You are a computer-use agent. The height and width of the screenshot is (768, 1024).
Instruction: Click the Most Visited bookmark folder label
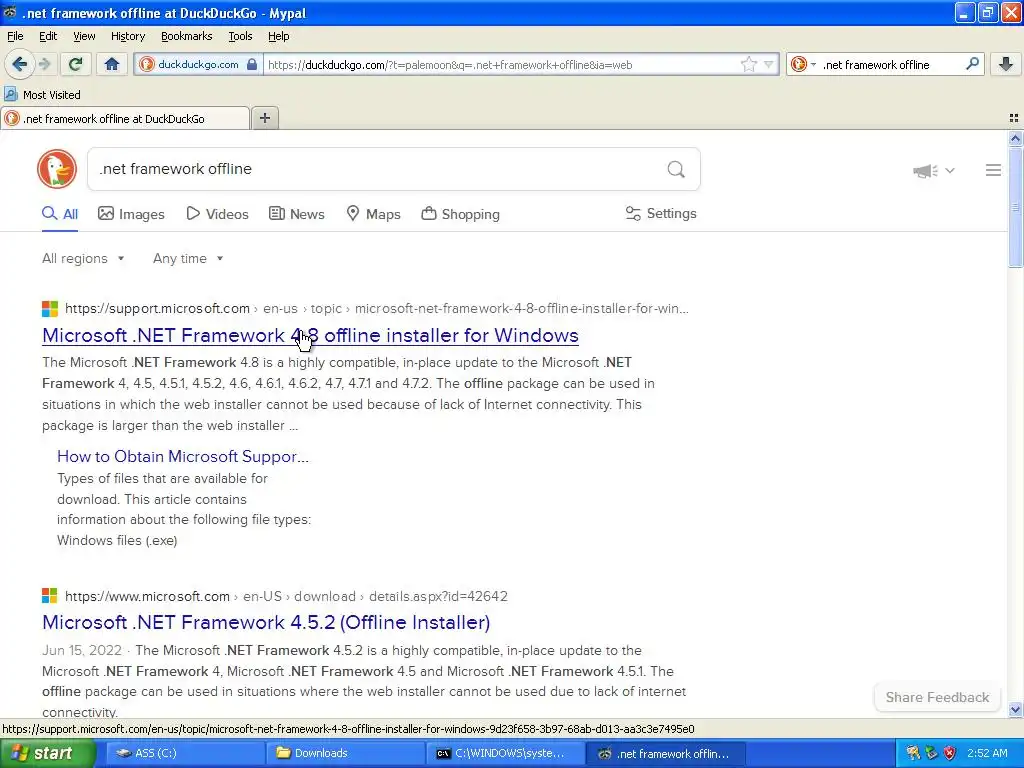coord(52,95)
